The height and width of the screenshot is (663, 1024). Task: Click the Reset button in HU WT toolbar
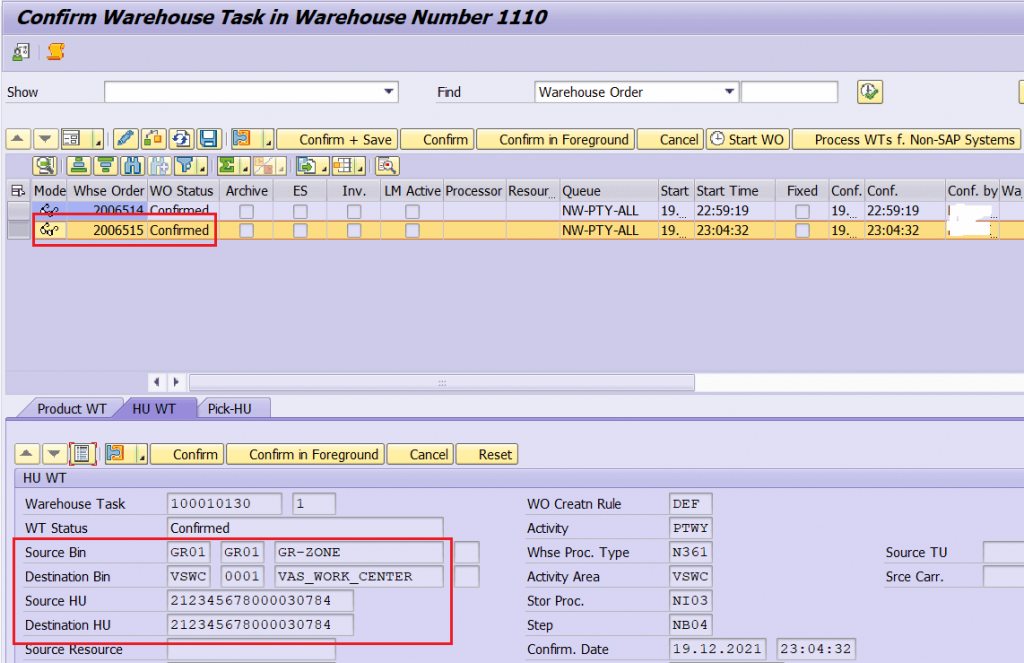click(487, 454)
